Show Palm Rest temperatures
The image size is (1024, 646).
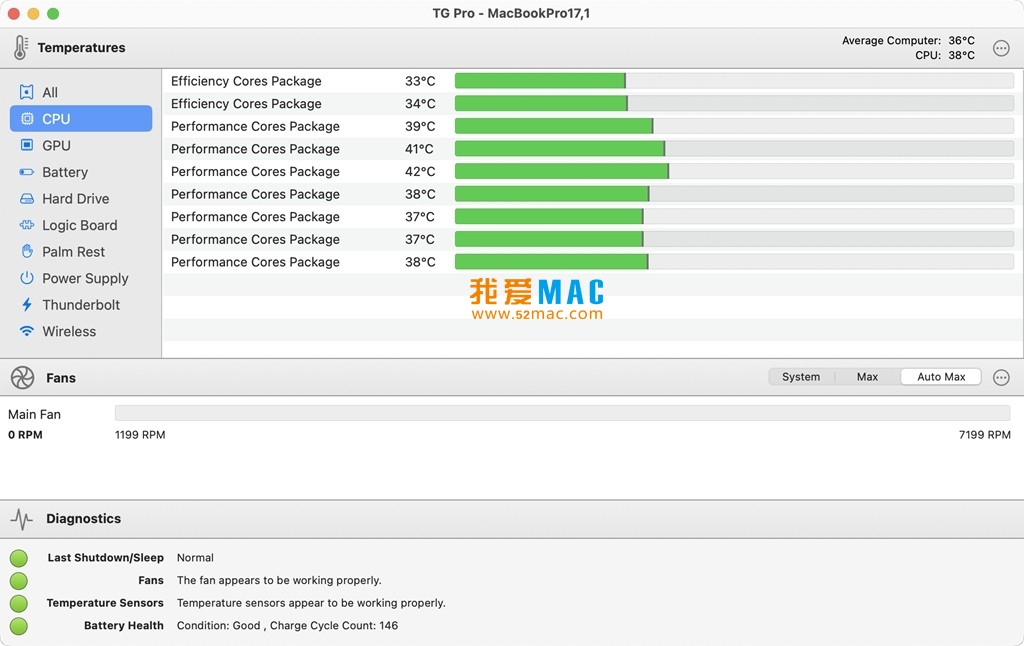73,251
